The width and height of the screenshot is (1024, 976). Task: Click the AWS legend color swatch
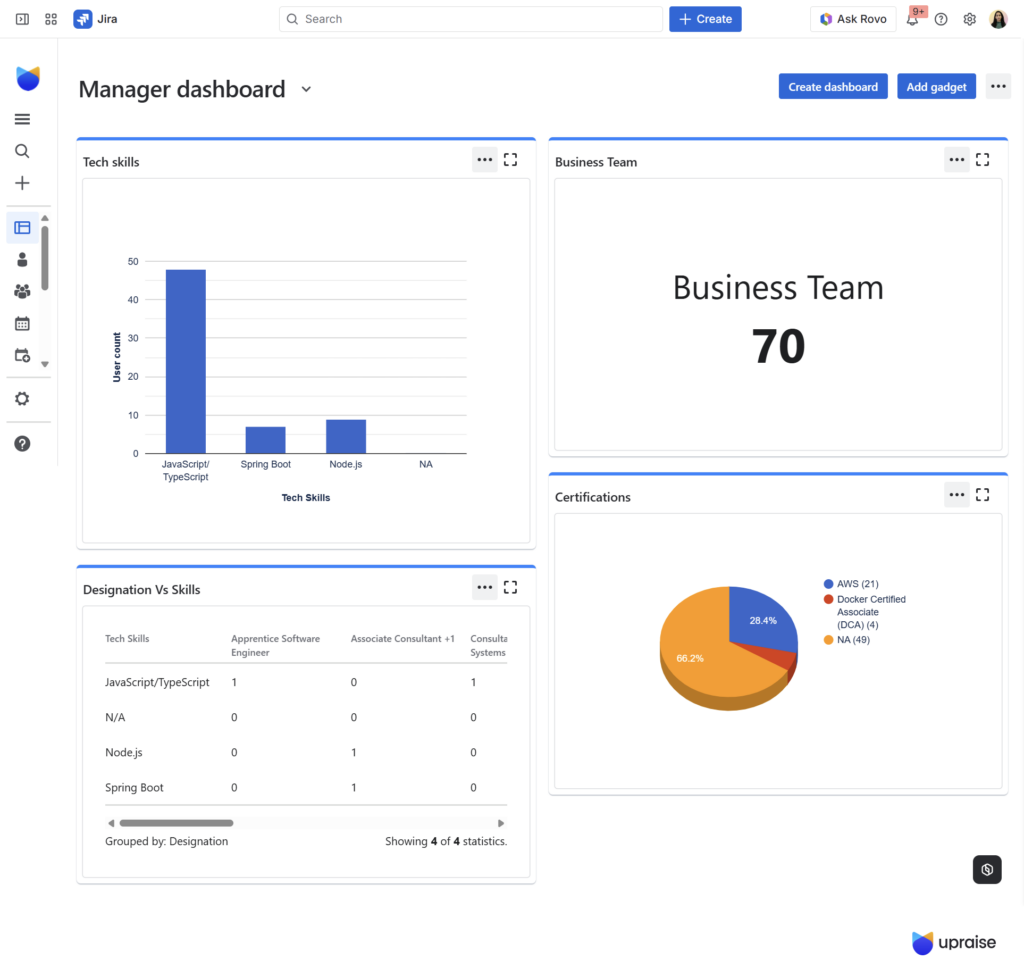pyautogui.click(x=828, y=584)
